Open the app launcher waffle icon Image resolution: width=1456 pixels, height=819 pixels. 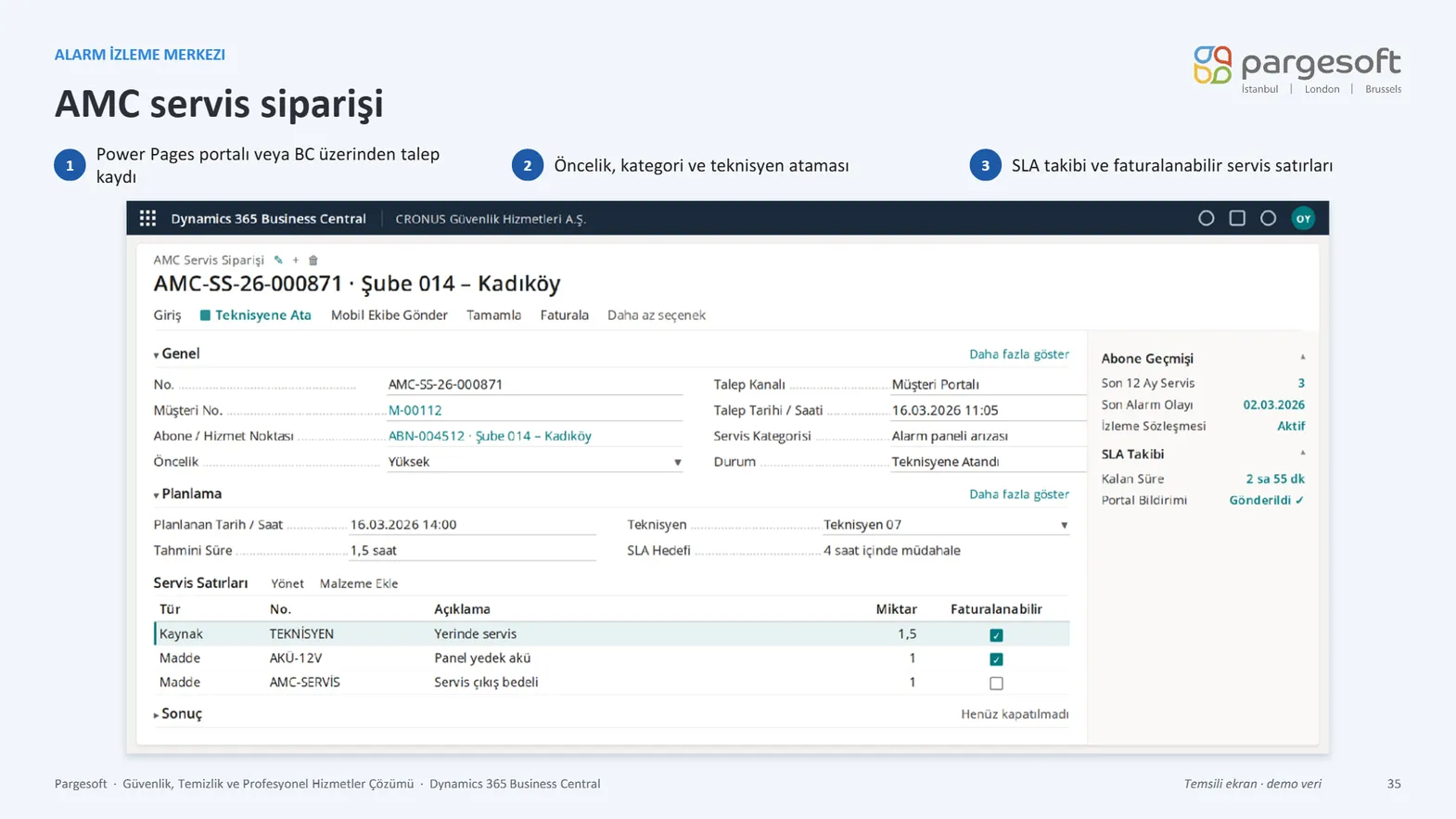point(147,219)
